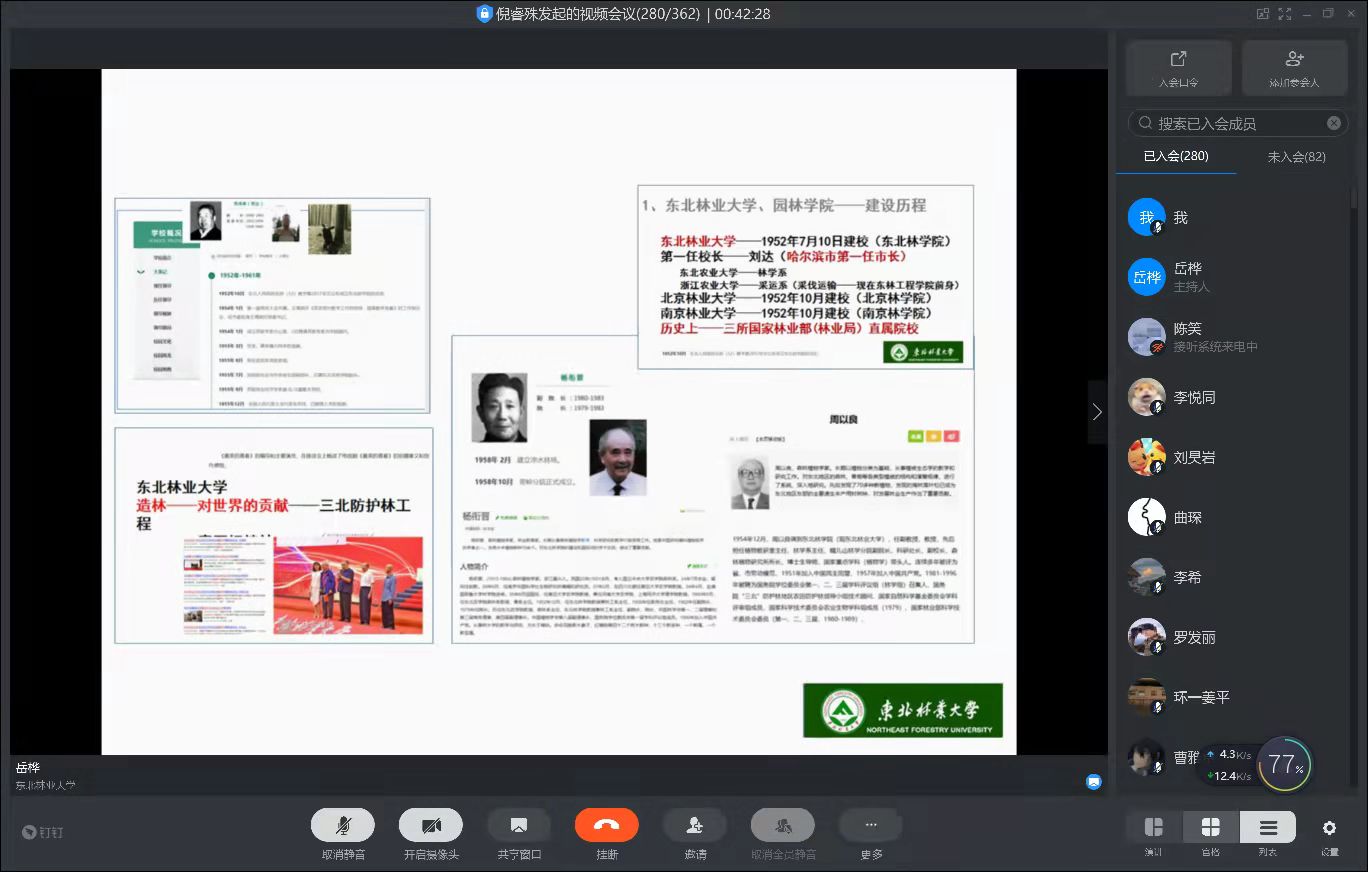
Task: Switch to speaker (演讲) view layout
Action: coord(1153,828)
